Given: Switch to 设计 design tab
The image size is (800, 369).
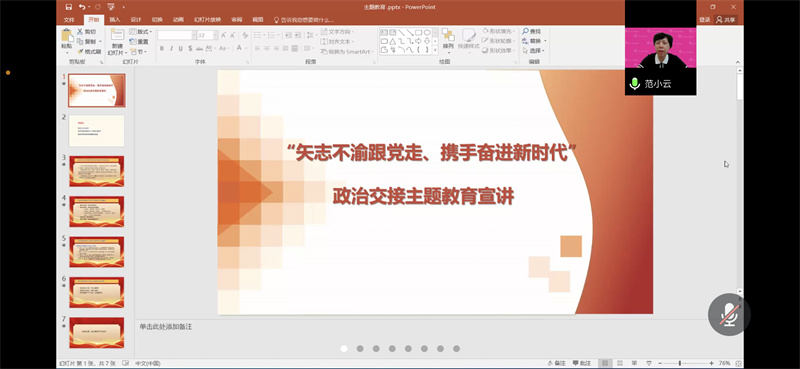Looking at the screenshot, I should [x=136, y=19].
